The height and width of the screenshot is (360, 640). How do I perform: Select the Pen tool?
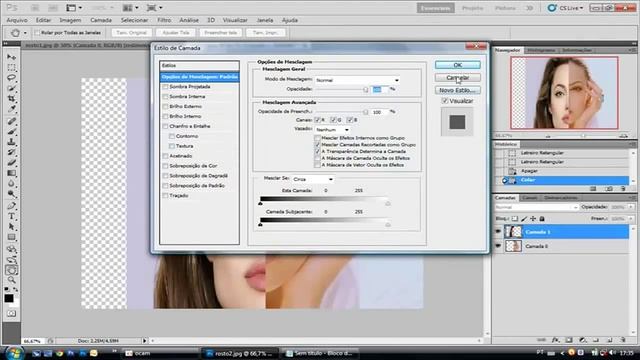[11, 206]
